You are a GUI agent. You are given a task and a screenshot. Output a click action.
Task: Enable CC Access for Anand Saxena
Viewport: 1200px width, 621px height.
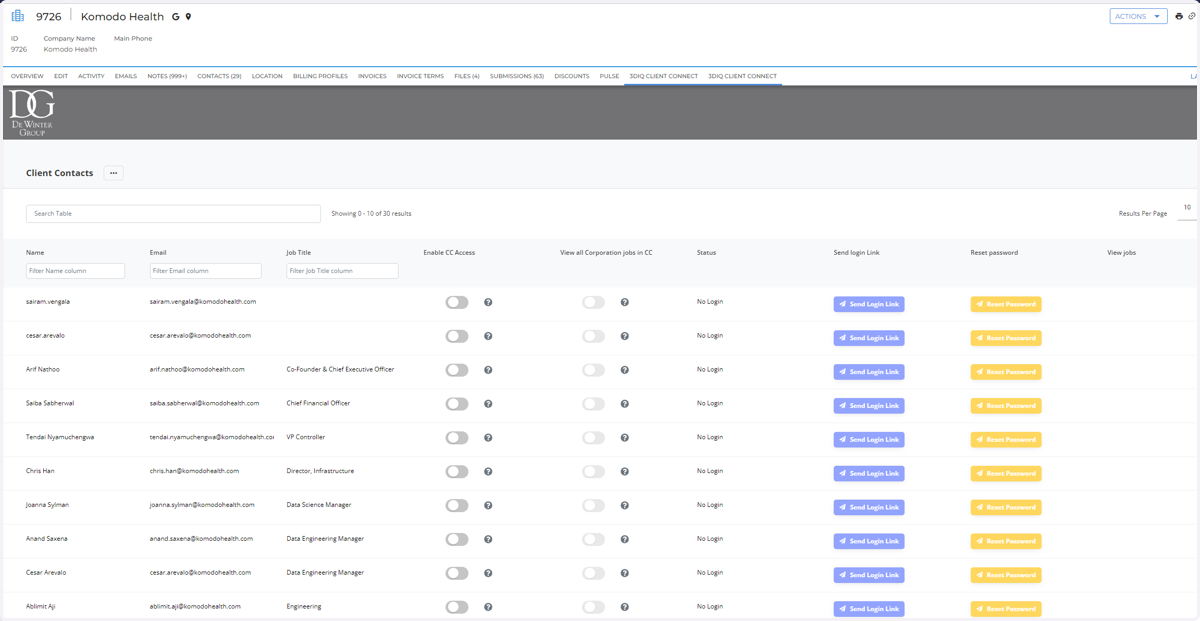click(x=457, y=539)
